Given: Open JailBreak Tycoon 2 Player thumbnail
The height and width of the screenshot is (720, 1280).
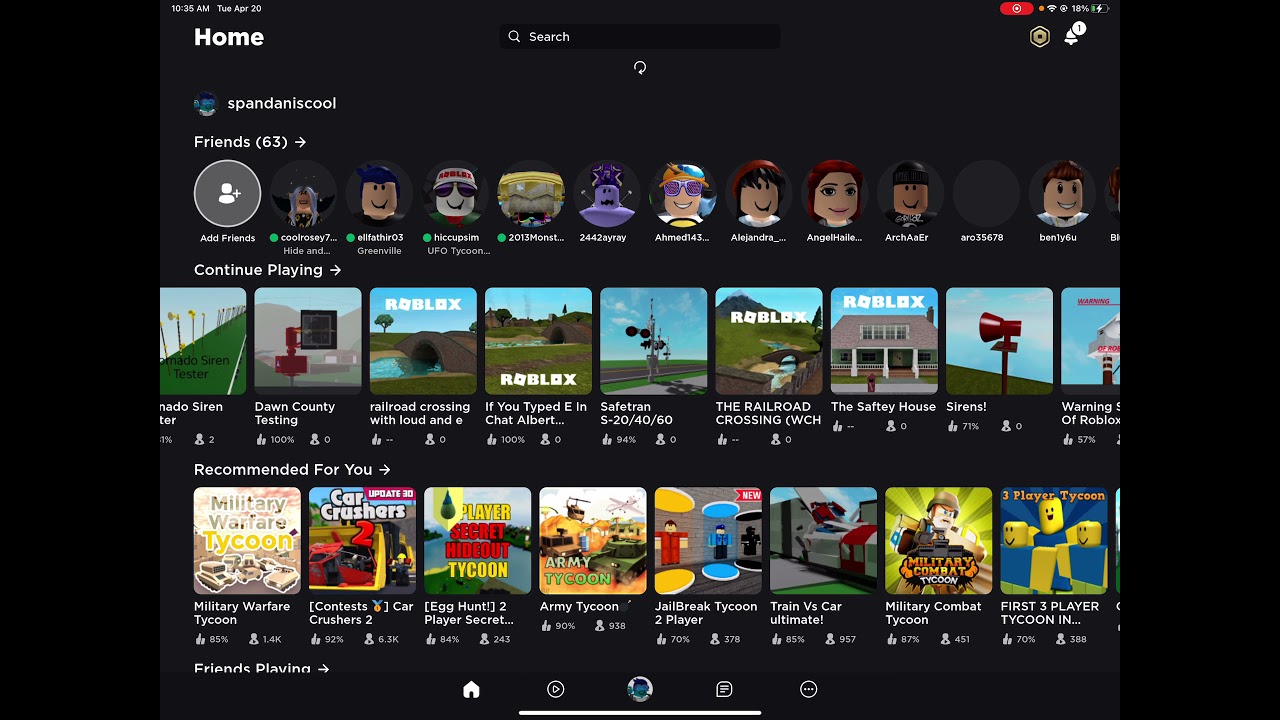Looking at the screenshot, I should (x=708, y=541).
